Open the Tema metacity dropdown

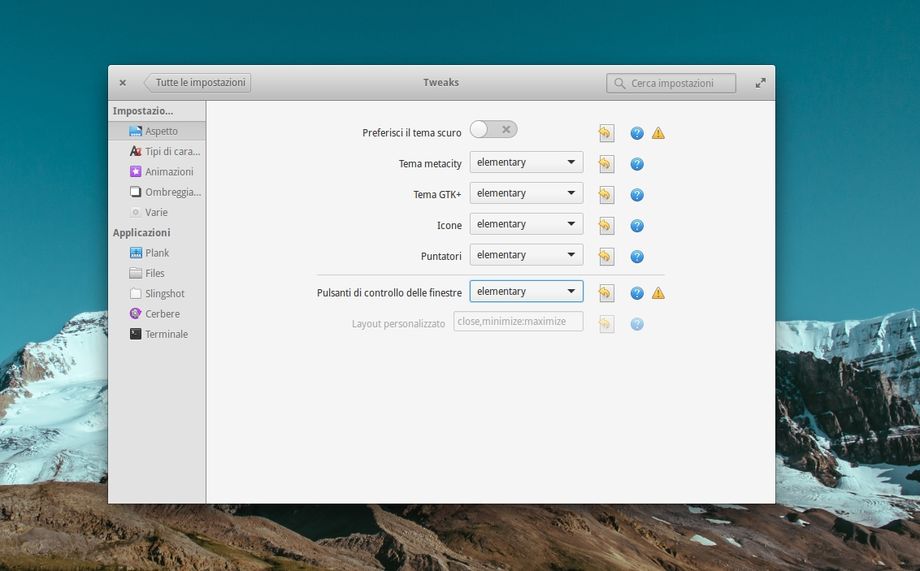click(x=526, y=163)
